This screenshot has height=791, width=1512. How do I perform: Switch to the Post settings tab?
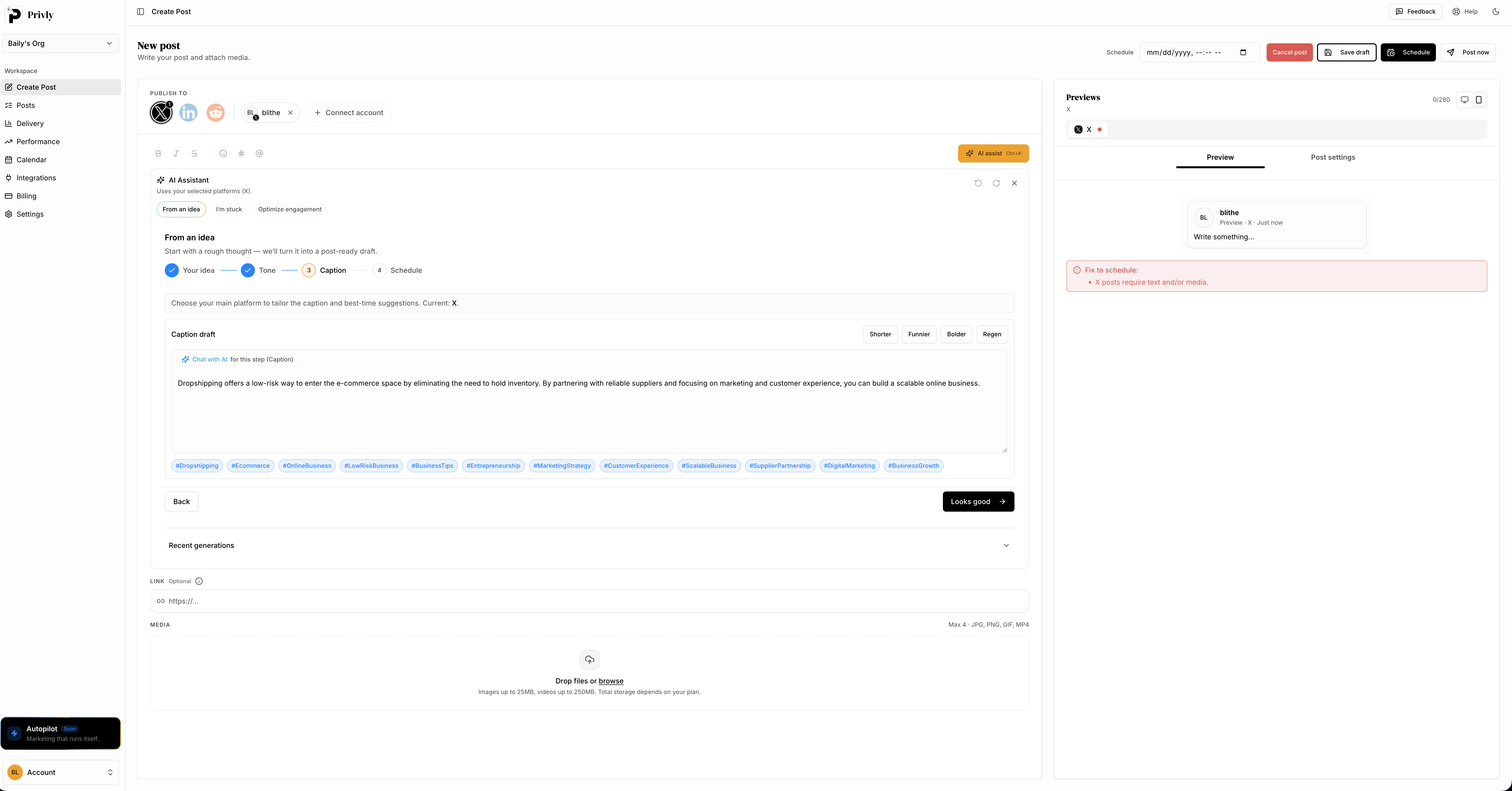[x=1333, y=157]
